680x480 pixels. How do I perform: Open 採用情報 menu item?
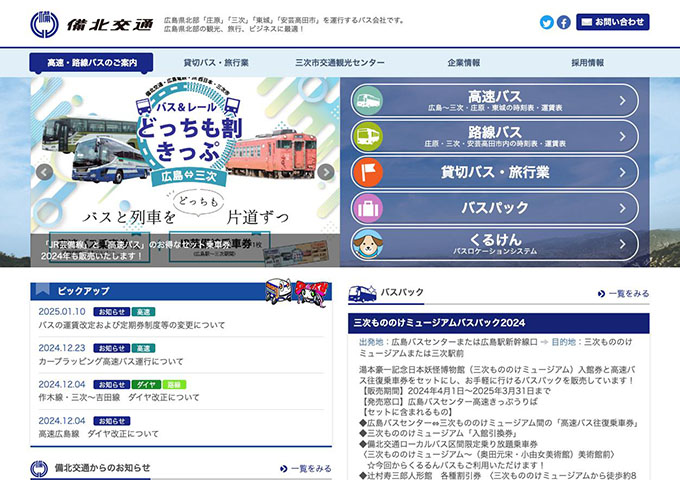tap(587, 63)
